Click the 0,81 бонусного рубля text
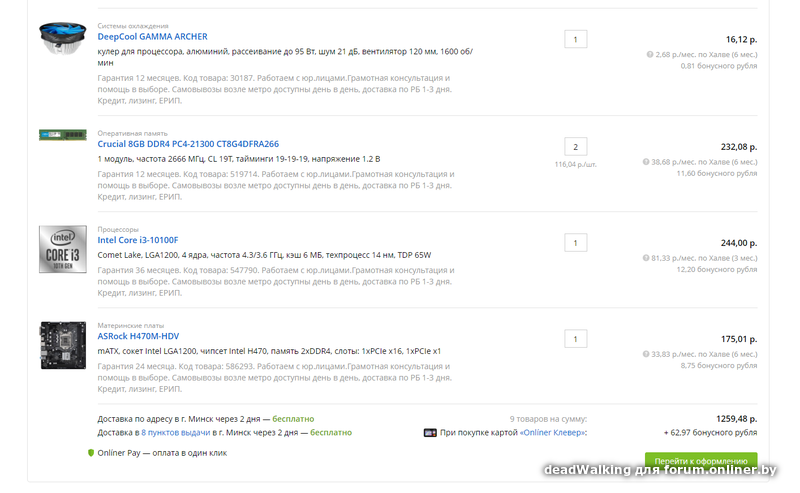This screenshot has height=493, width=800. coord(719,66)
